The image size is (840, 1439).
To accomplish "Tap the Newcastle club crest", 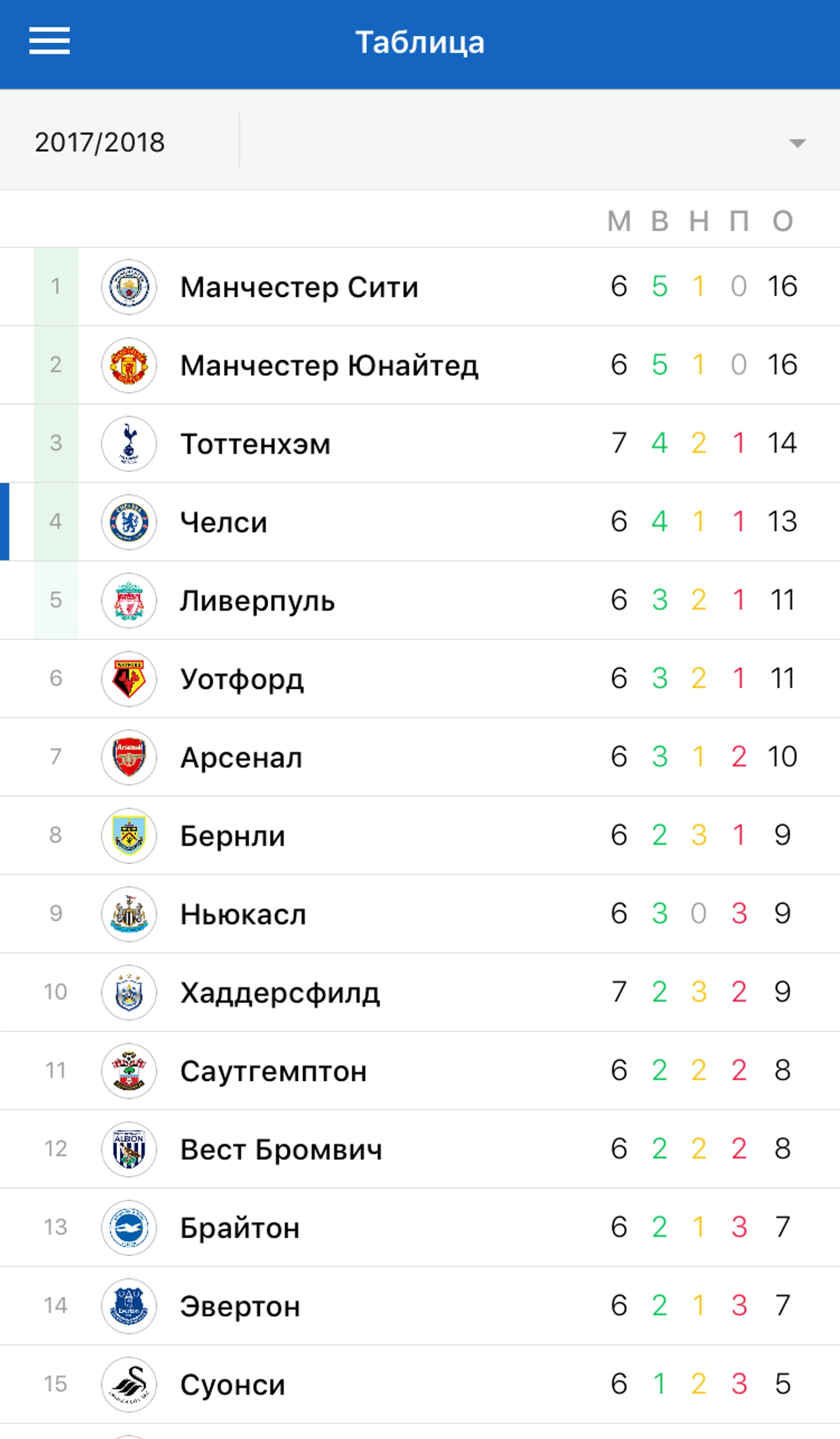I will [129, 914].
